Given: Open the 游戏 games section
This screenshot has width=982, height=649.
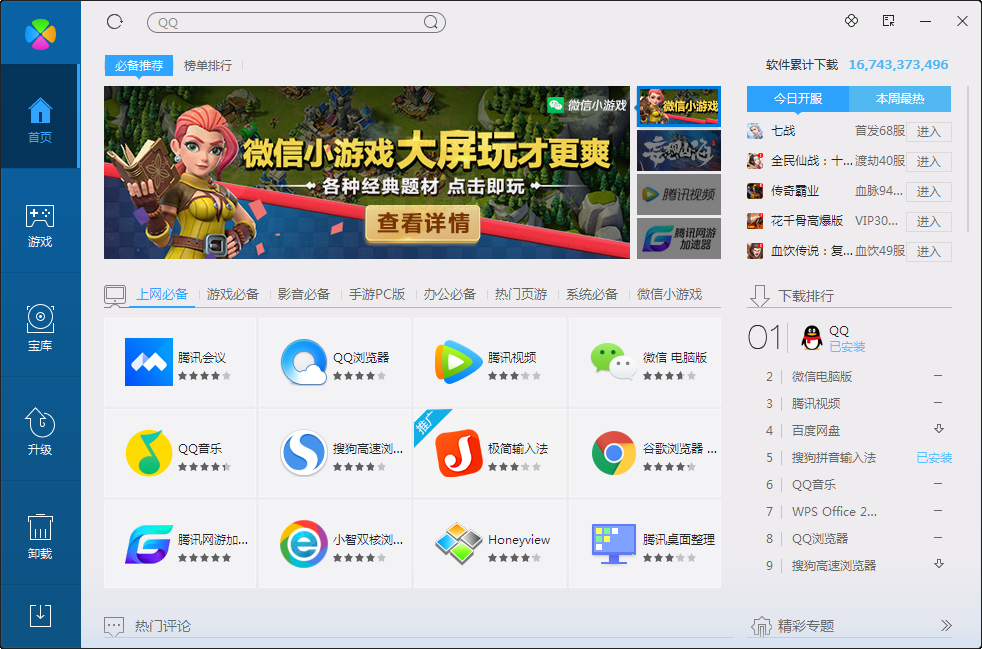Looking at the screenshot, I should pyautogui.click(x=40, y=221).
